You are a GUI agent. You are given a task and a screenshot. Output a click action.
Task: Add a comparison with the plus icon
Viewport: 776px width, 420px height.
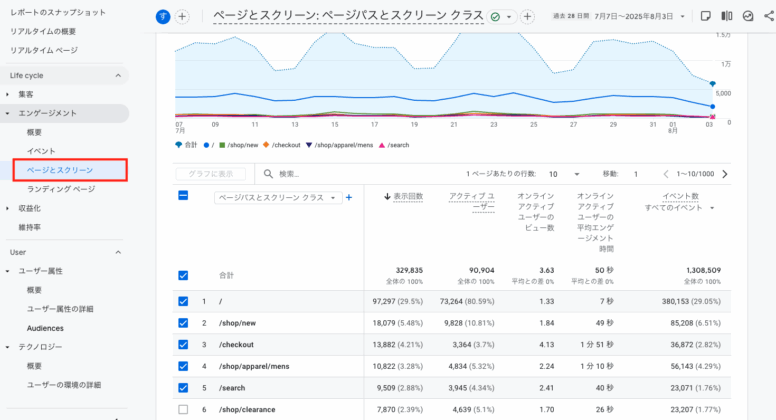[182, 17]
